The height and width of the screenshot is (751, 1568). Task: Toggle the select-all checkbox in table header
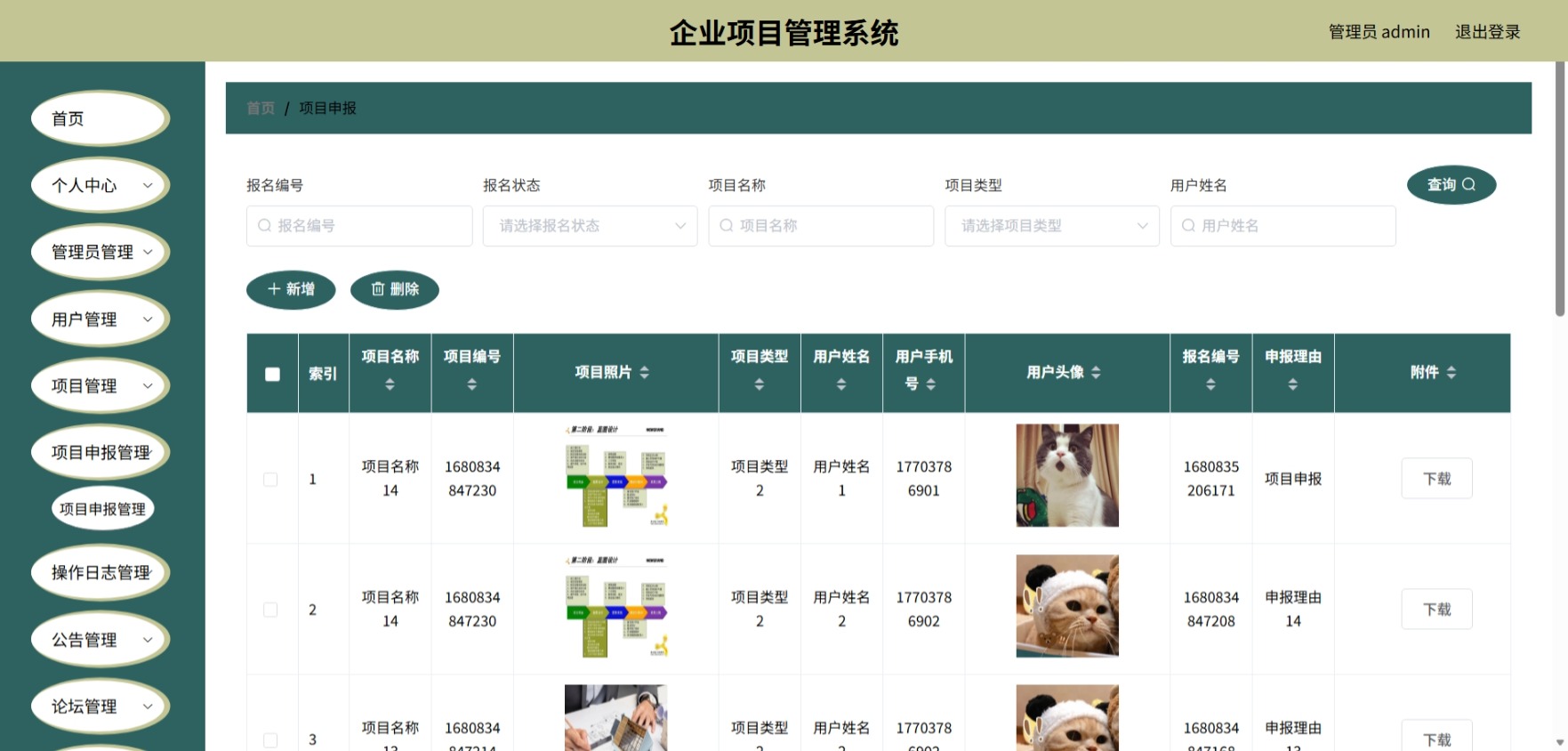pos(273,374)
